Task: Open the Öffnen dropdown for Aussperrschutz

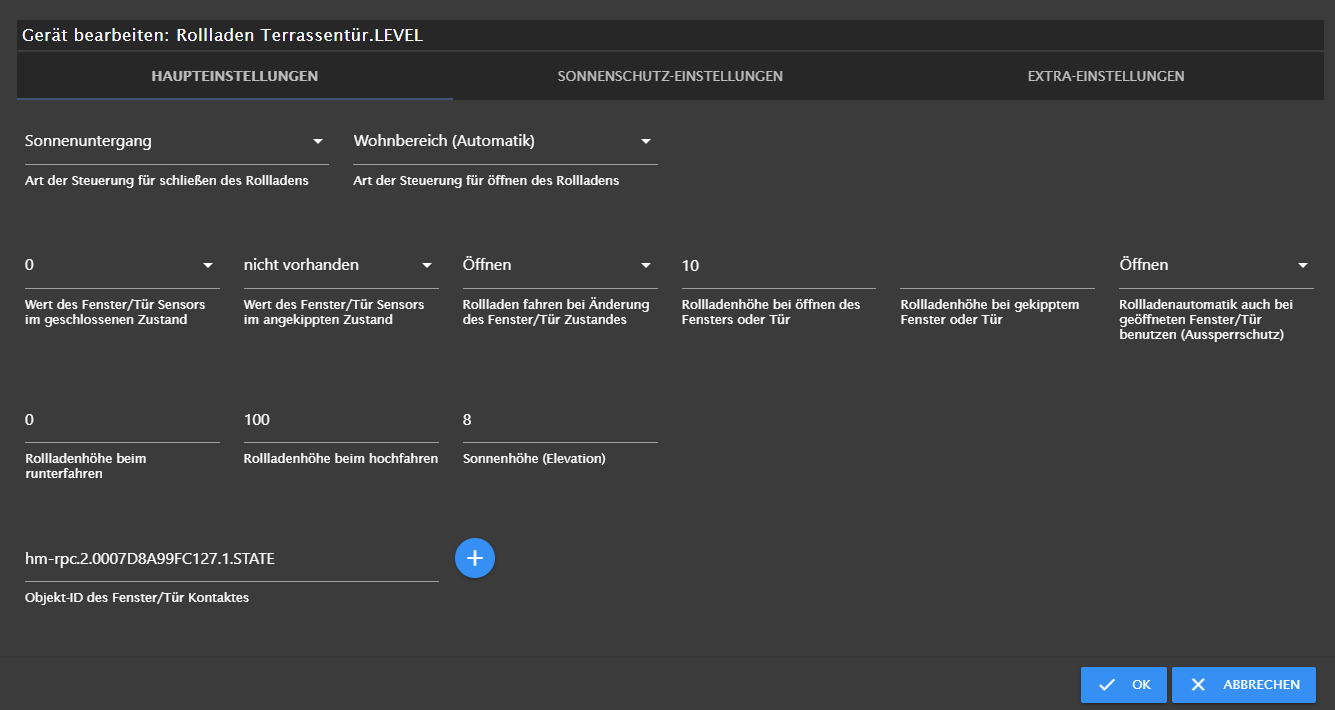Action: [1216, 265]
